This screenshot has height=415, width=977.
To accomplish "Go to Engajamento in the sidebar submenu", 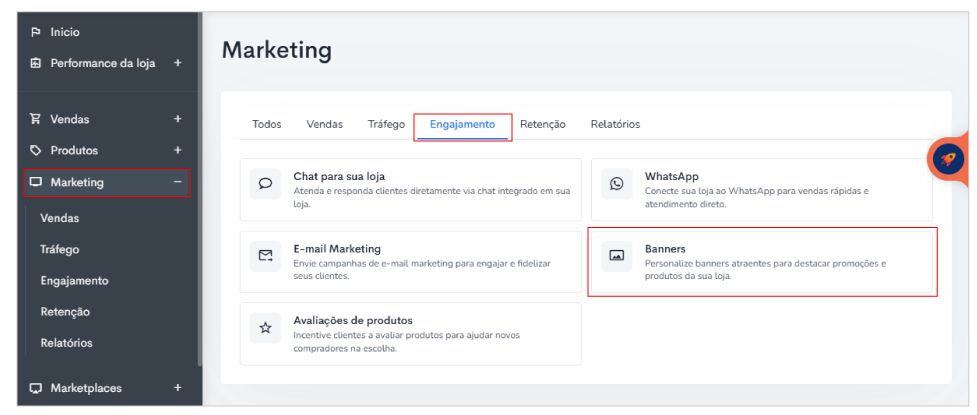I will (x=74, y=280).
